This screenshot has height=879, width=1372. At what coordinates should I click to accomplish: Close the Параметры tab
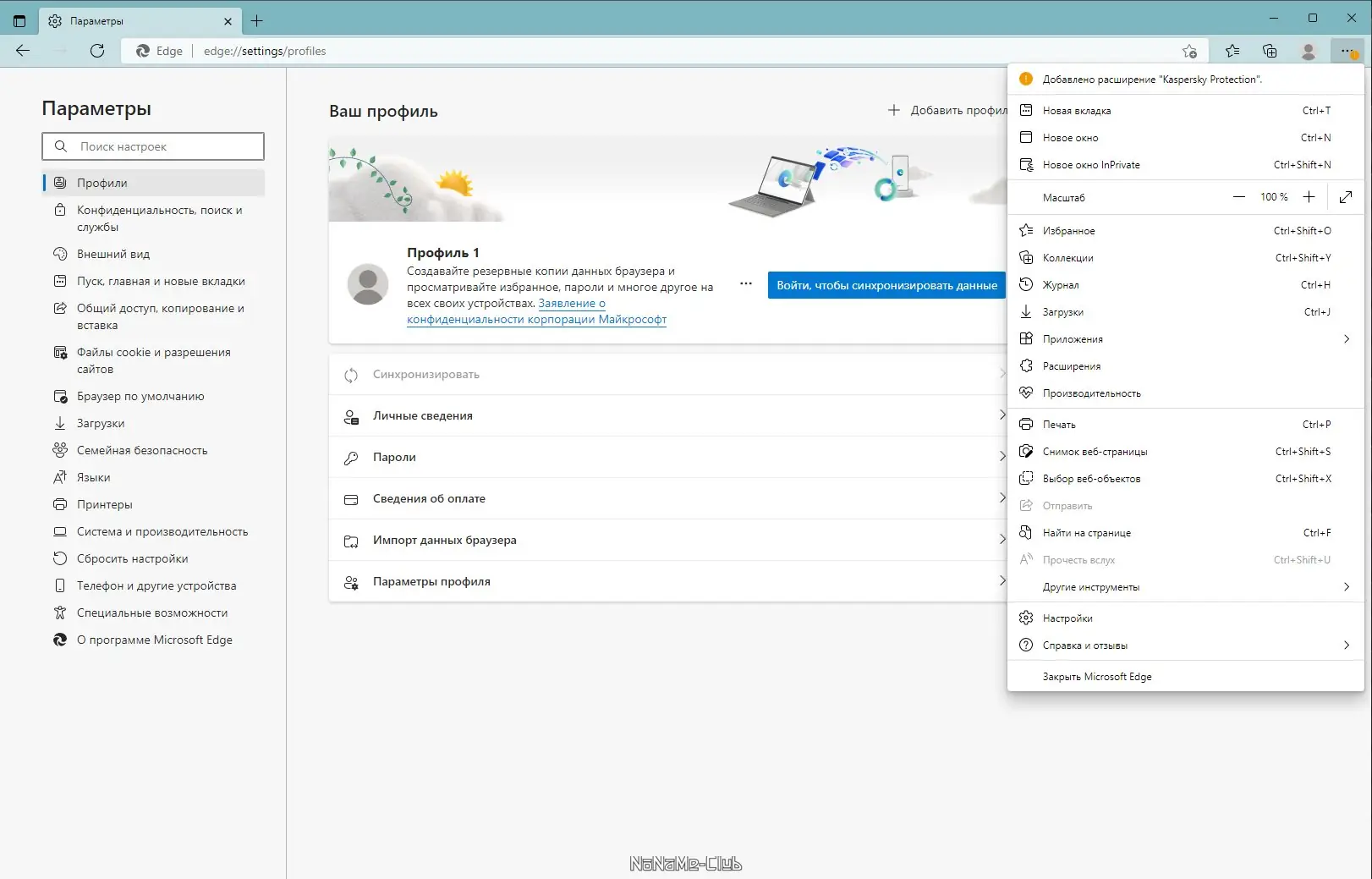(x=228, y=21)
